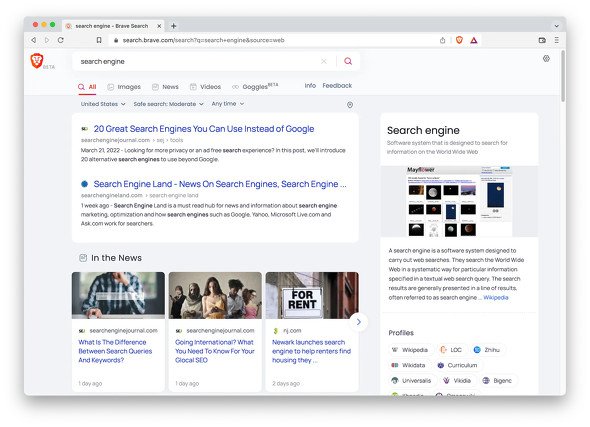Click the location target icon beside filters
This screenshot has height=427, width=590.
point(350,105)
